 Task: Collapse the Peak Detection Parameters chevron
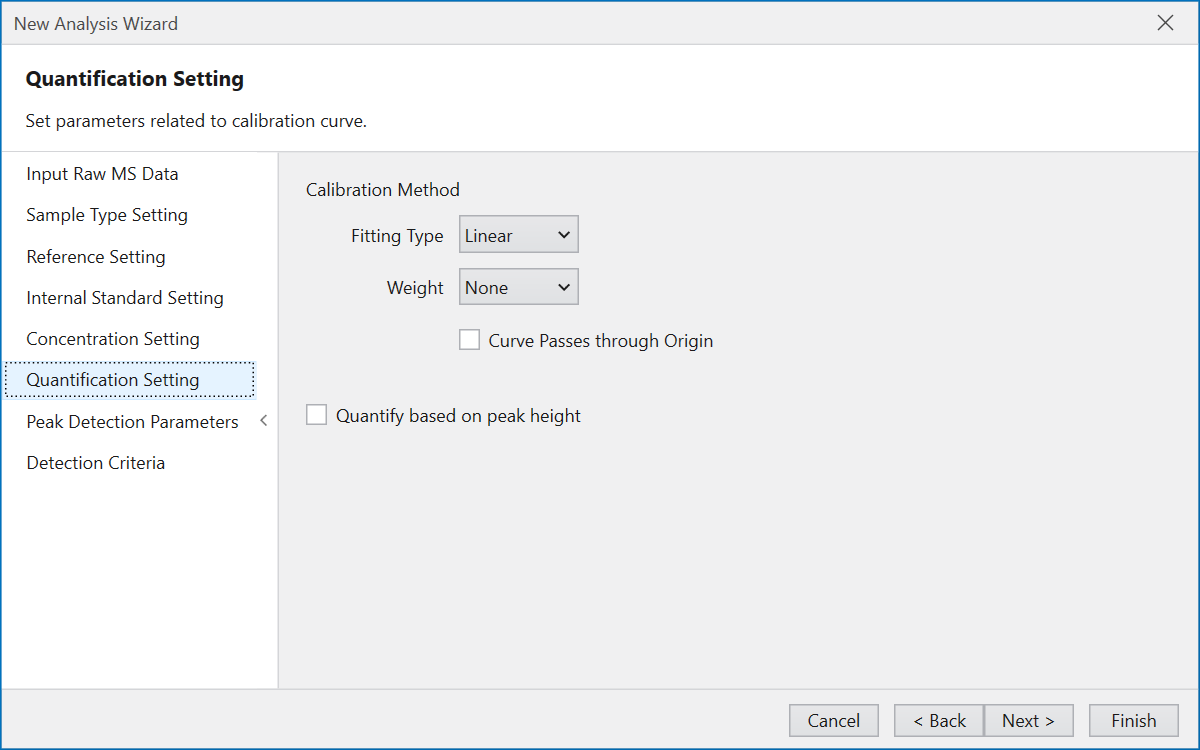[x=263, y=421]
